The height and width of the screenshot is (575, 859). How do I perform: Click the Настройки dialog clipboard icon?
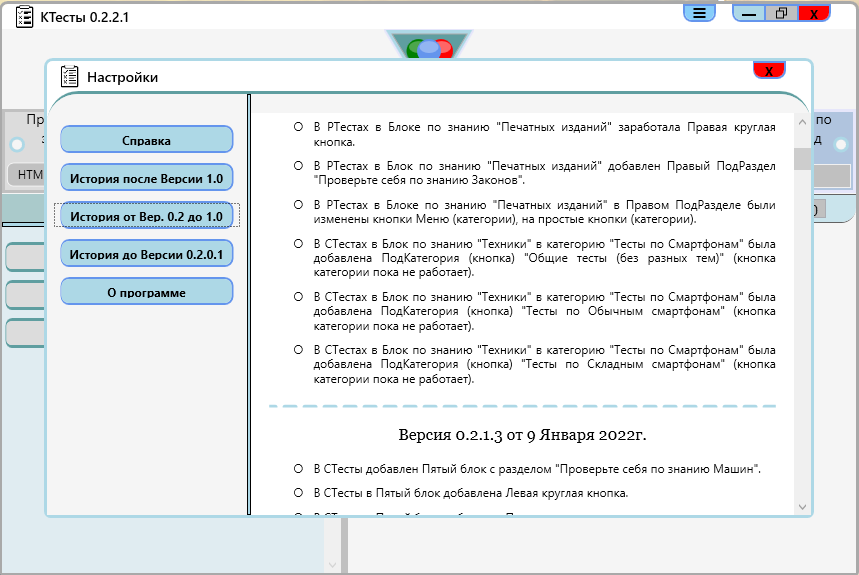coord(69,77)
